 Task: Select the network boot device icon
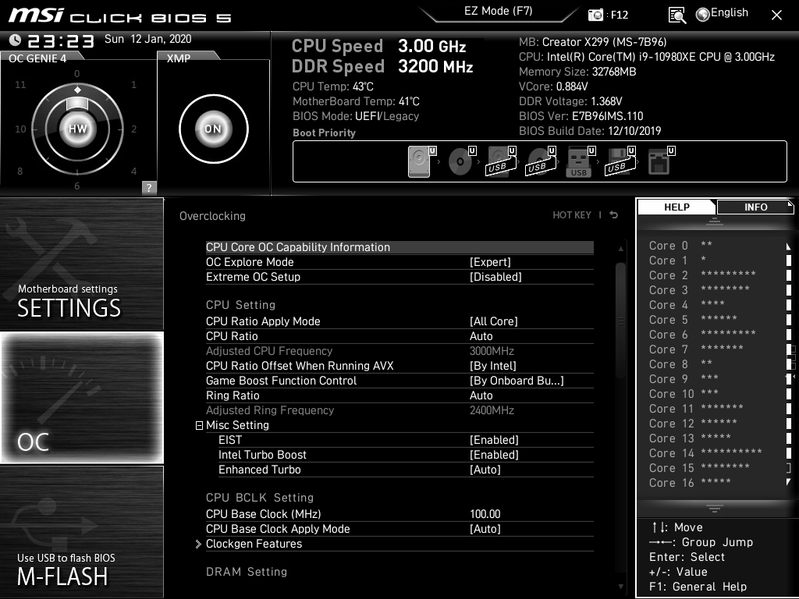coord(661,161)
